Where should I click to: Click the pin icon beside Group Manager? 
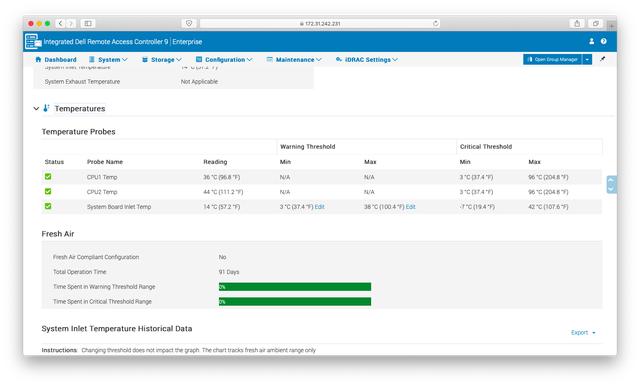point(602,59)
